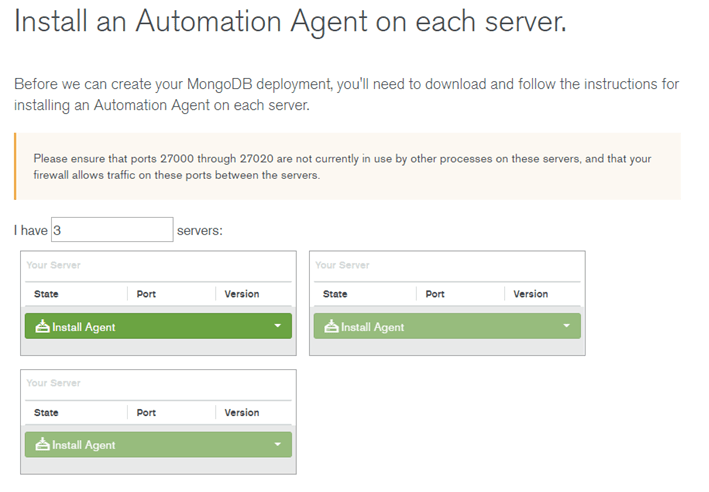Click the second server's Install Agent button

[x=447, y=326]
